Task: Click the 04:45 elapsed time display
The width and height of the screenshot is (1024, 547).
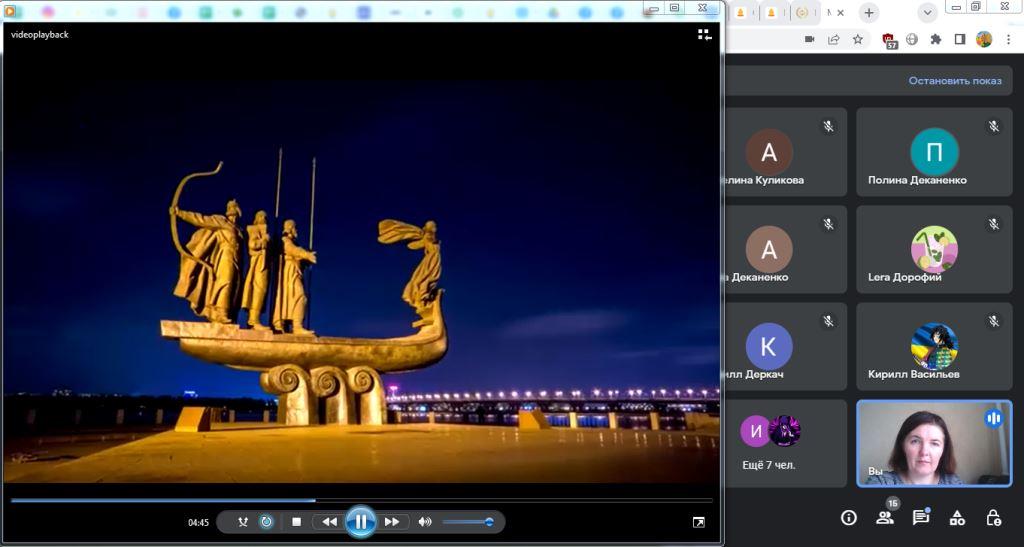Action: (x=199, y=522)
